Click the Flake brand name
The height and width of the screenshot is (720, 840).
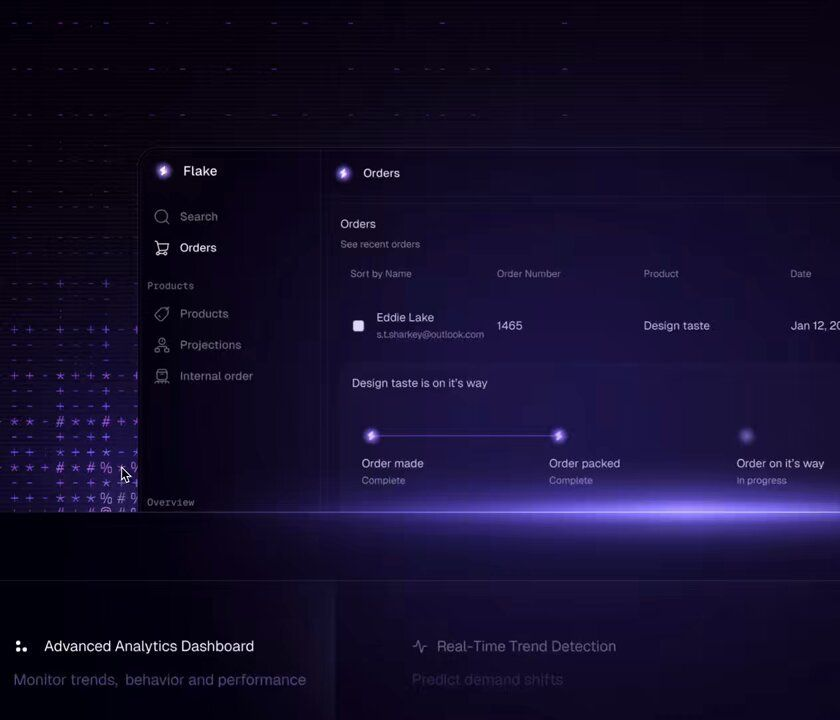click(200, 171)
